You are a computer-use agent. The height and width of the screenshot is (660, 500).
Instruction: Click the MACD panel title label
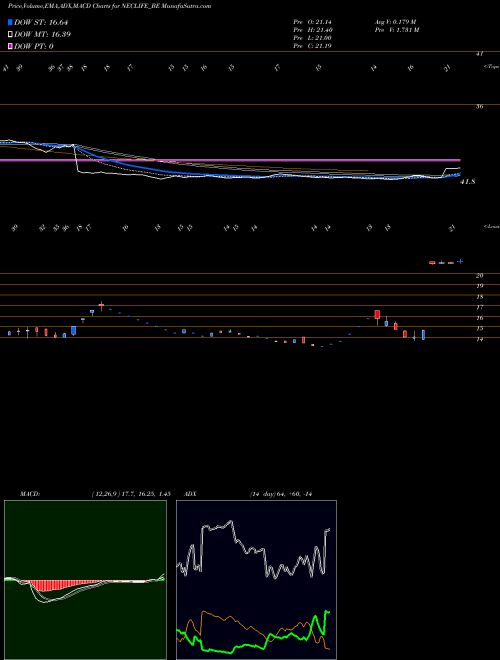[x=30, y=494]
